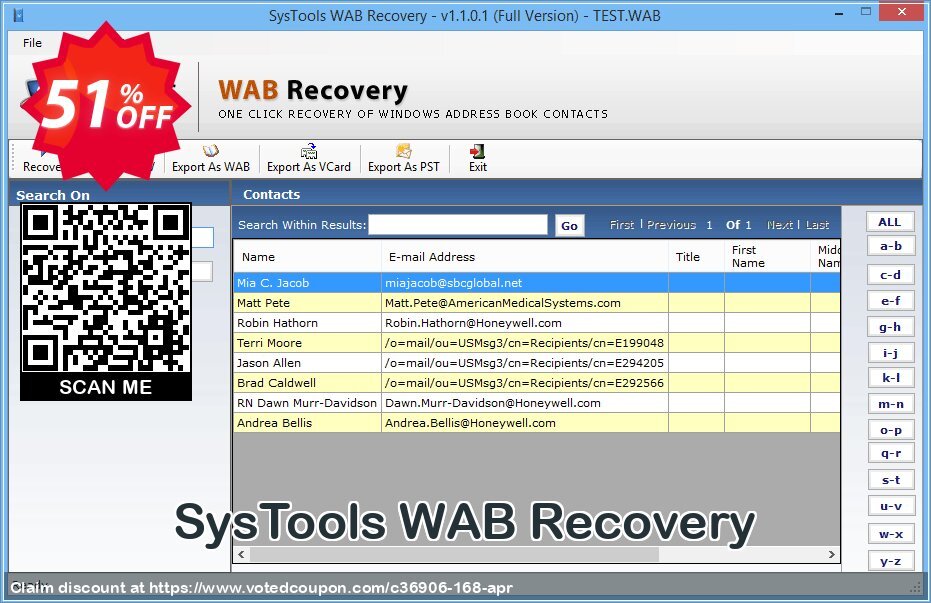The height and width of the screenshot is (603, 931).
Task: Filter contacts by o-p
Action: [891, 430]
